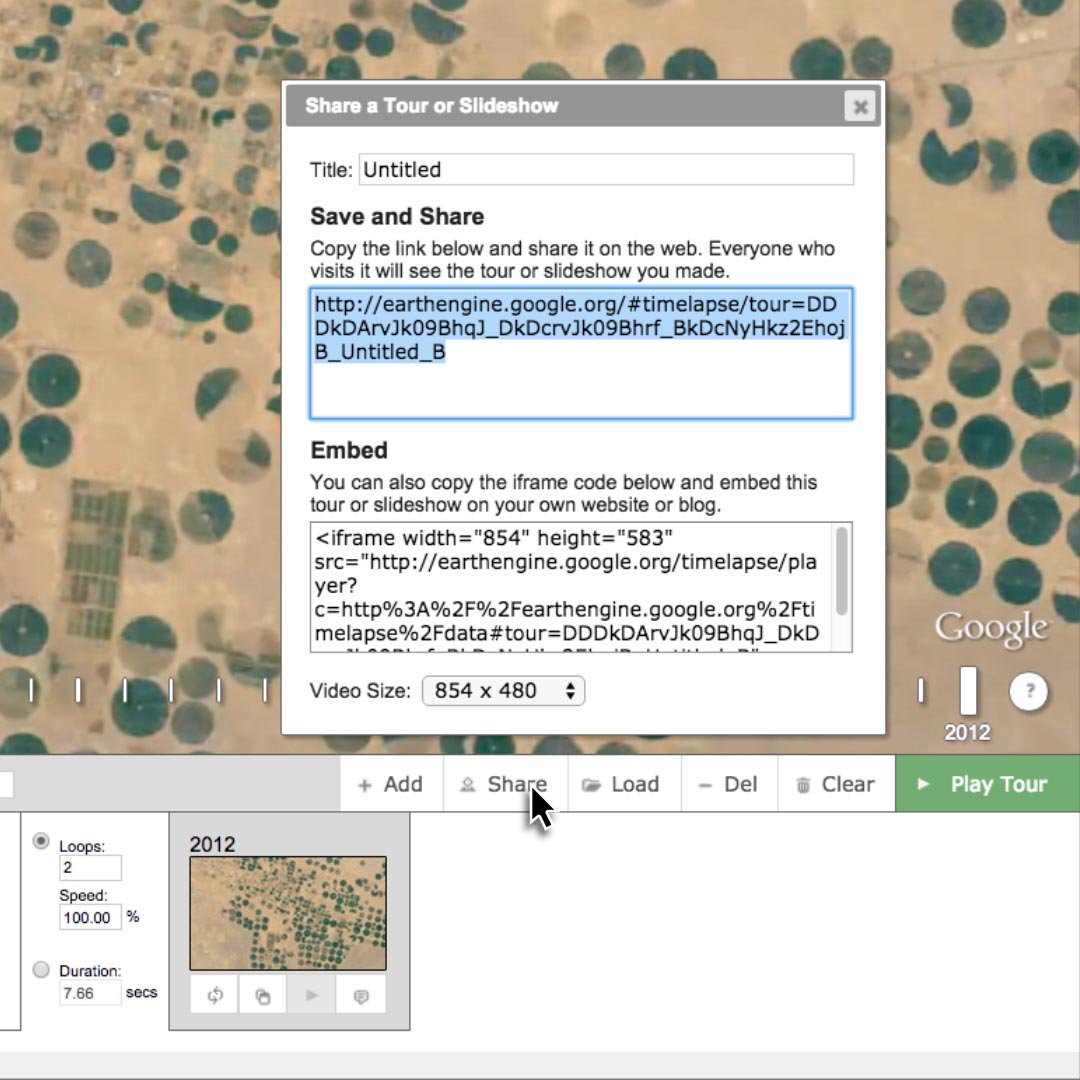Open the Video Size dropdown
Screen dimensions: 1080x1080
(503, 690)
